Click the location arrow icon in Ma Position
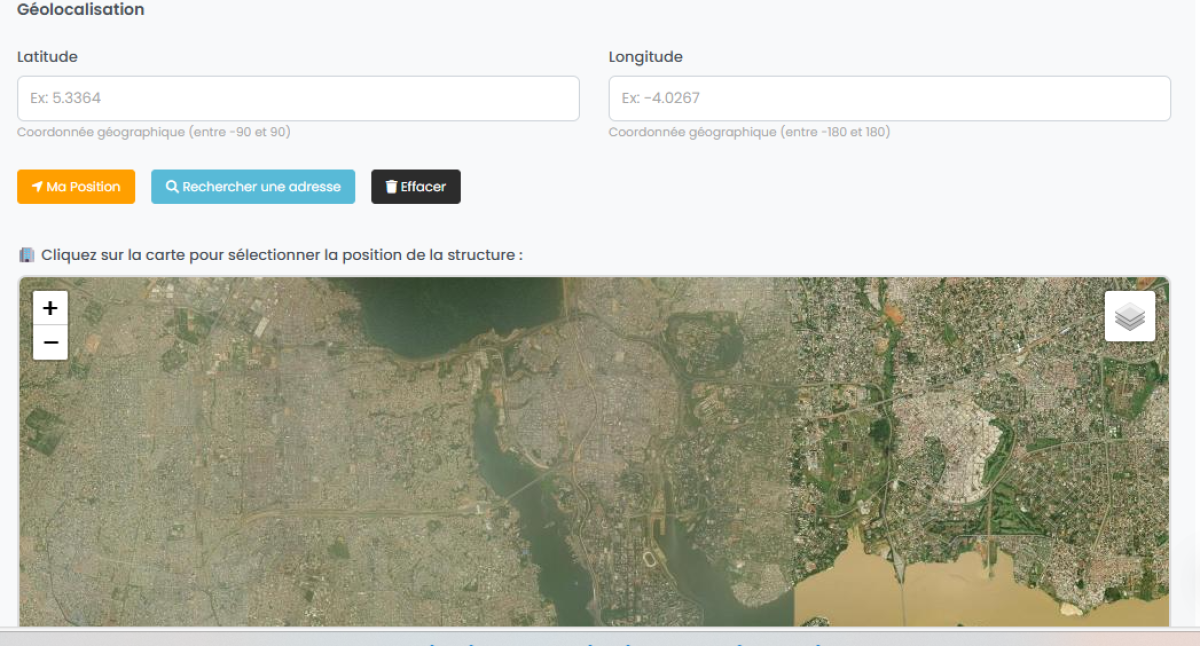This screenshot has height=646, width=1200. point(37,187)
